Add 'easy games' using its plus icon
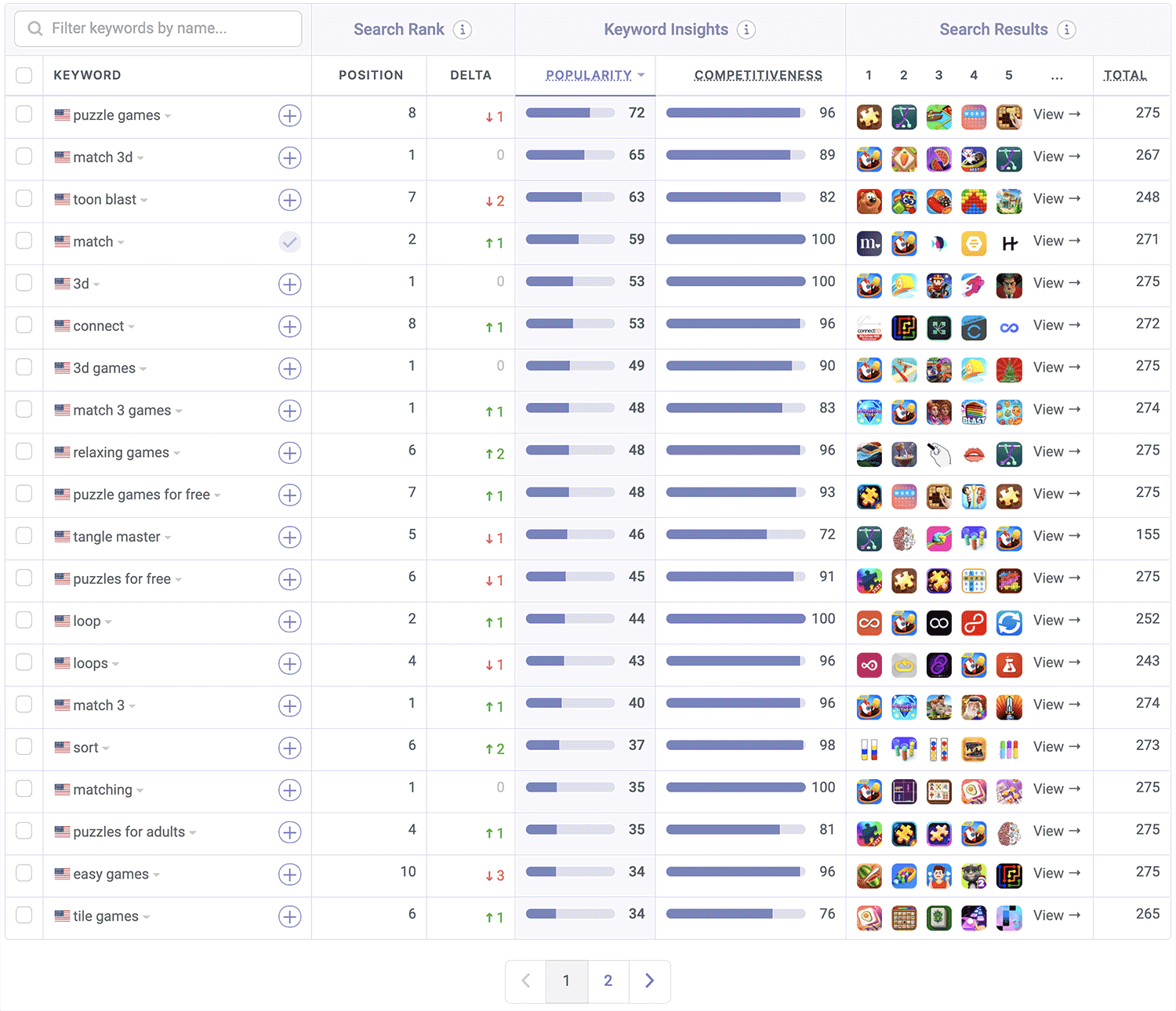 290,875
